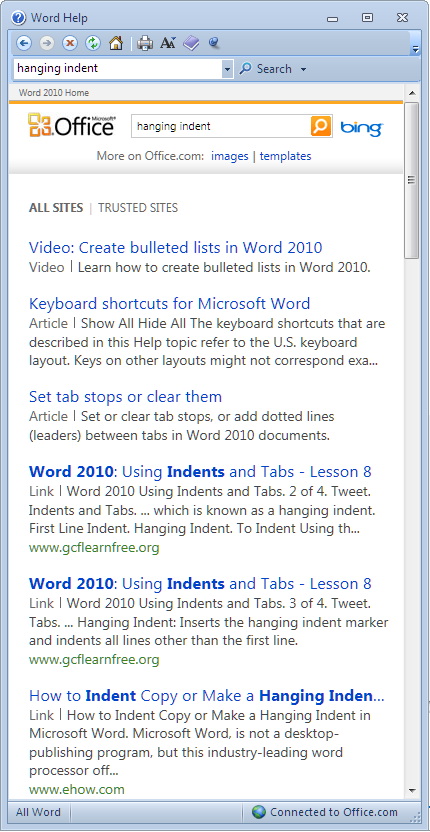Refresh the help page
This screenshot has width=430, height=832.
click(93, 43)
